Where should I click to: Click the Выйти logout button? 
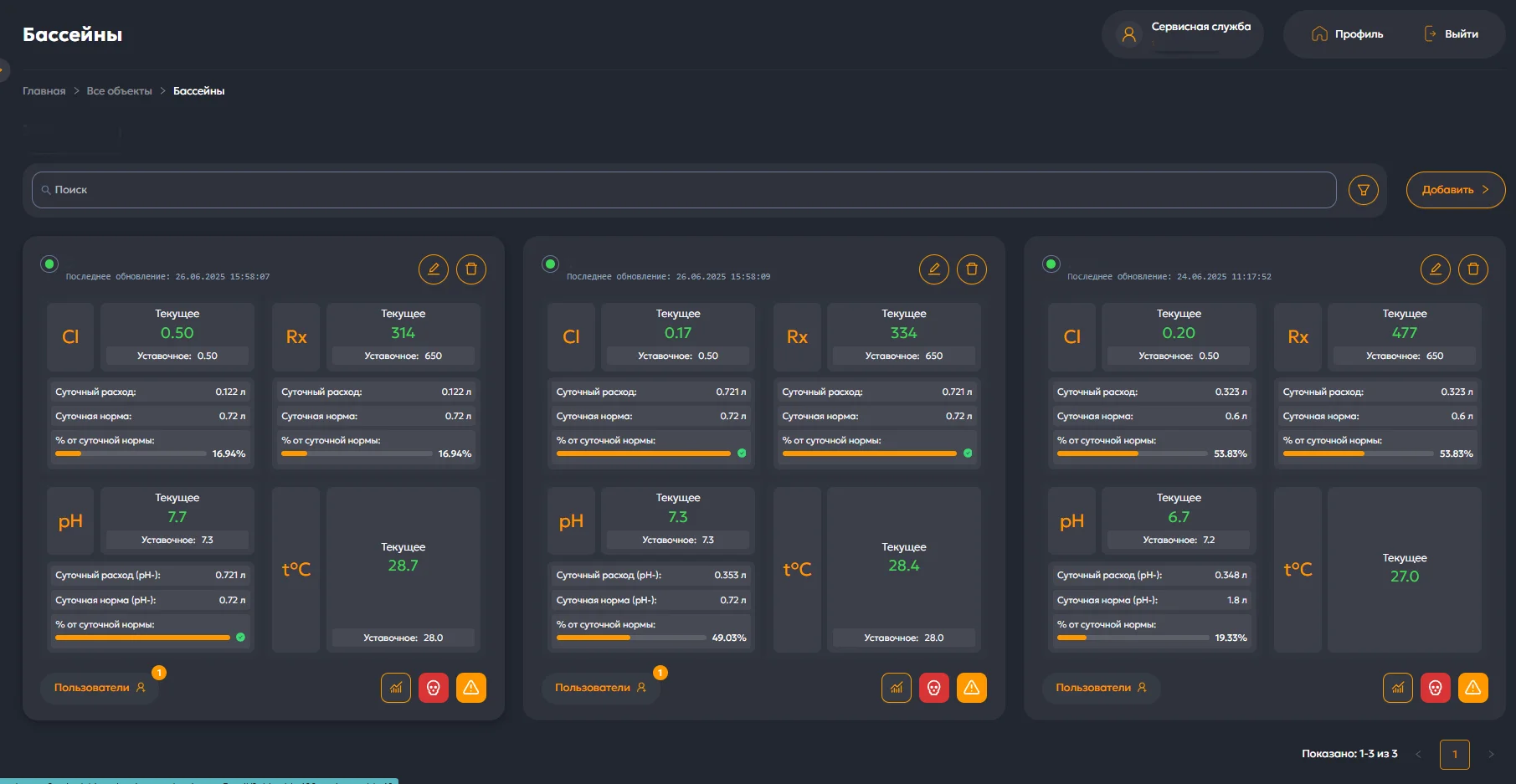[1452, 34]
